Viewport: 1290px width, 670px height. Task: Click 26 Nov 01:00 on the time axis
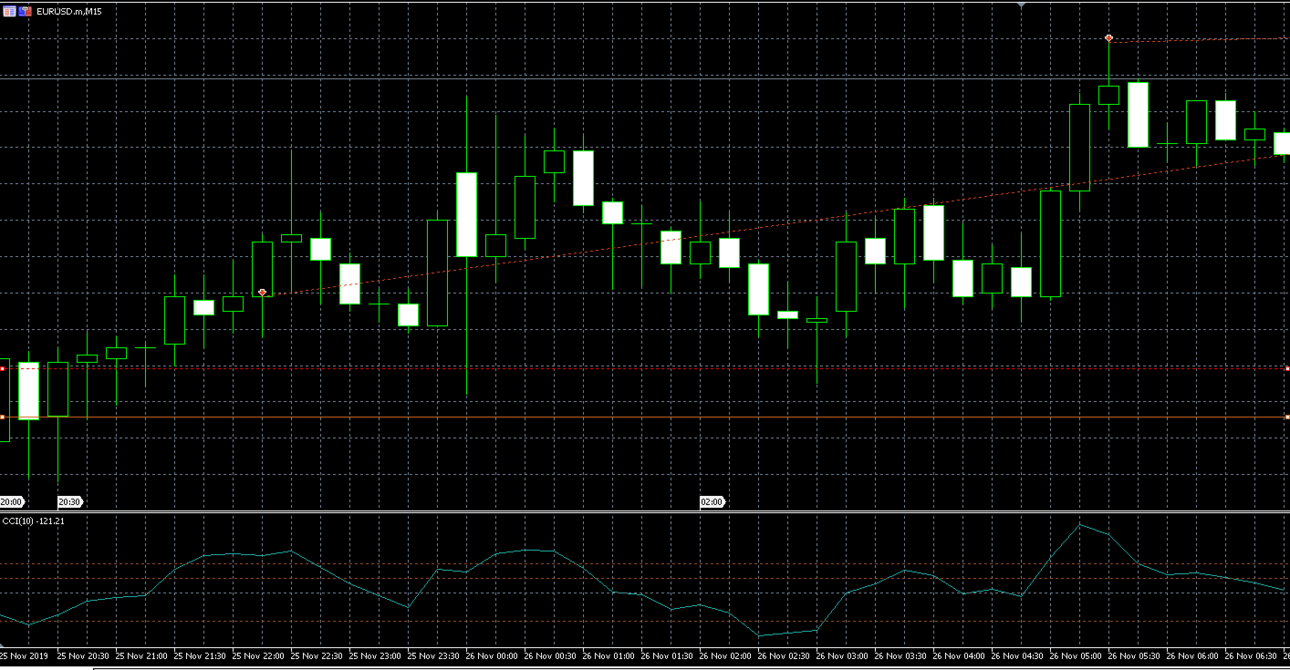pos(608,656)
